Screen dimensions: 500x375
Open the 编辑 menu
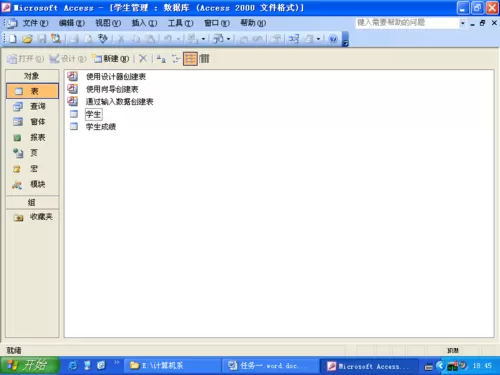(72, 23)
